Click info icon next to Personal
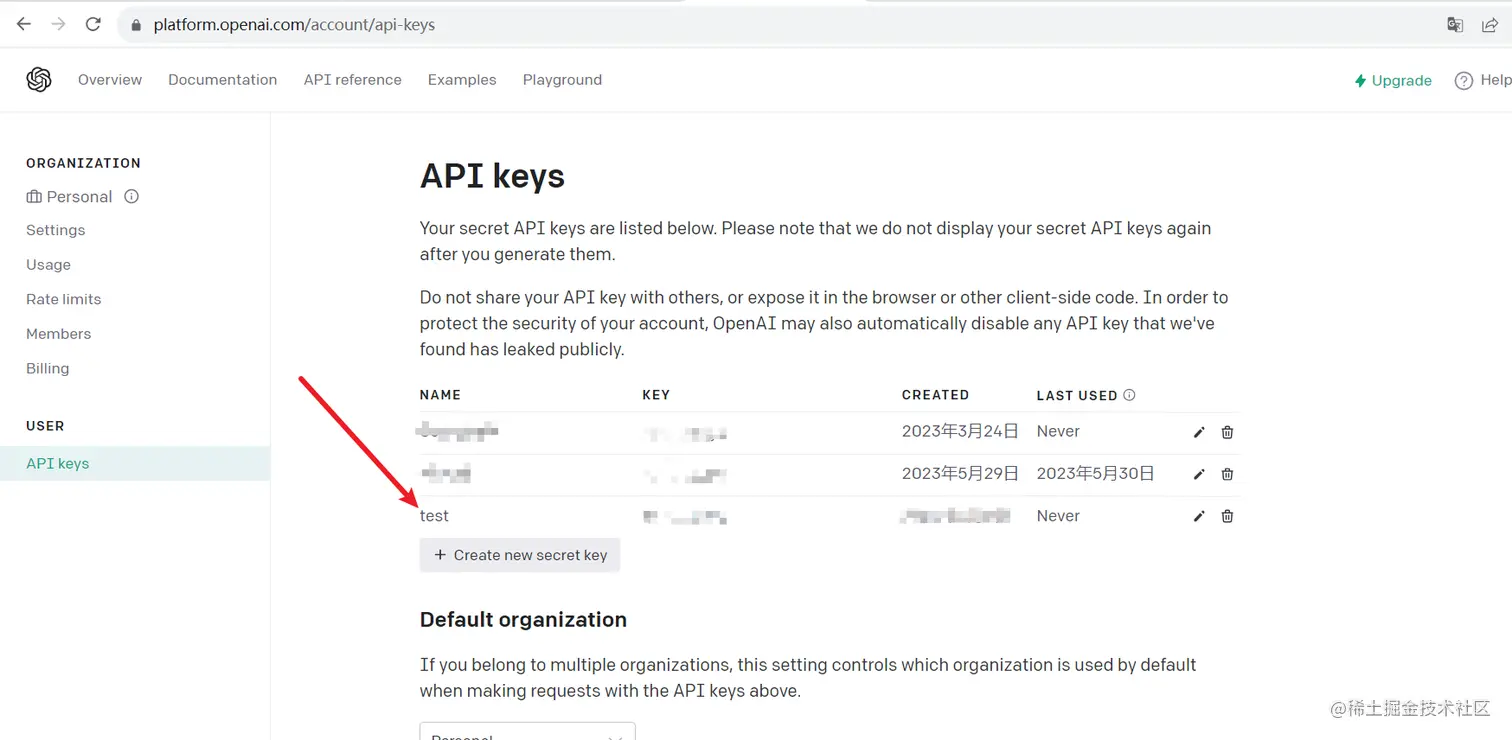Image resolution: width=1512 pixels, height=740 pixels. [x=131, y=197]
